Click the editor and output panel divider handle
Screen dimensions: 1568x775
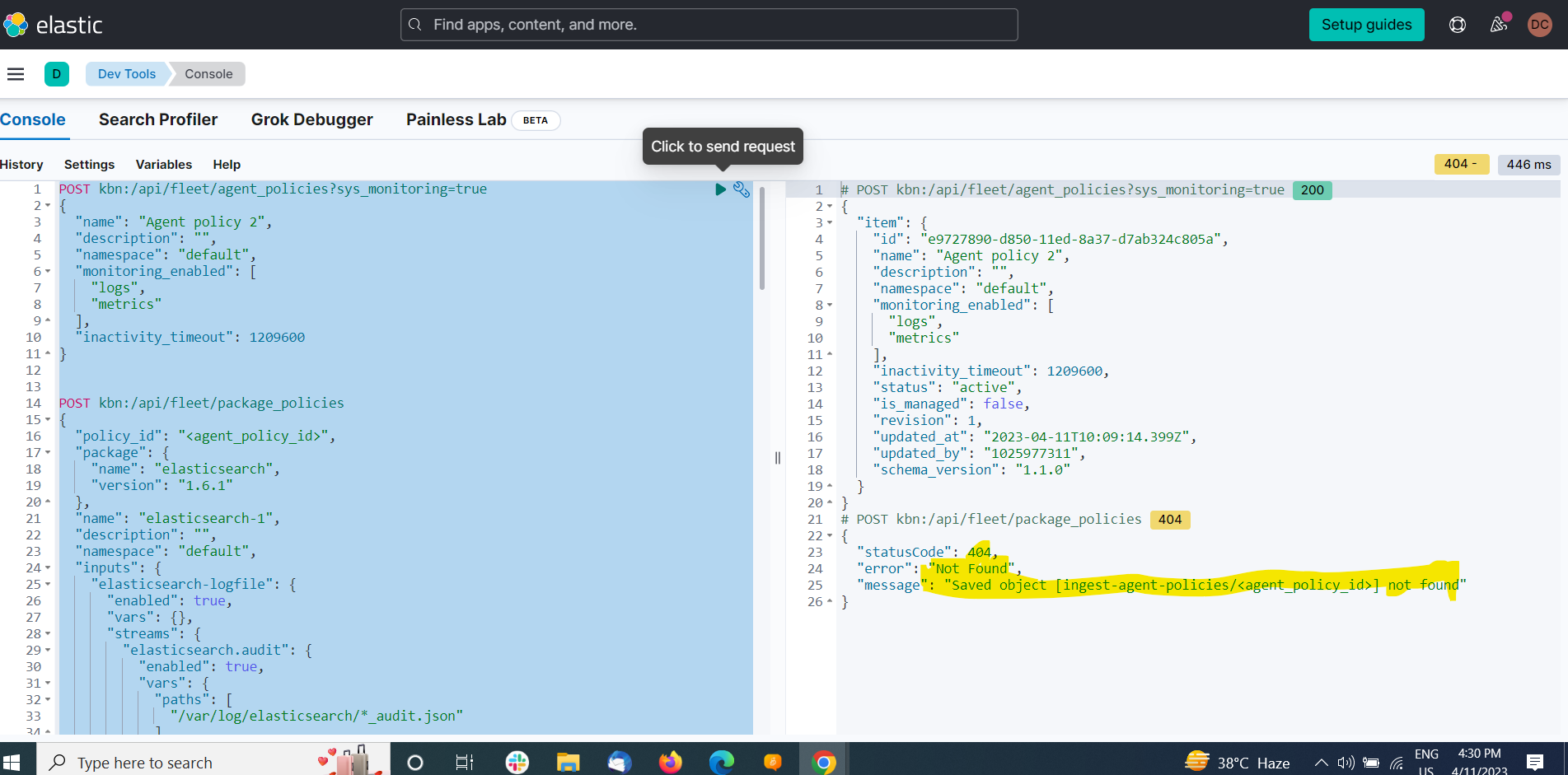[x=778, y=458]
